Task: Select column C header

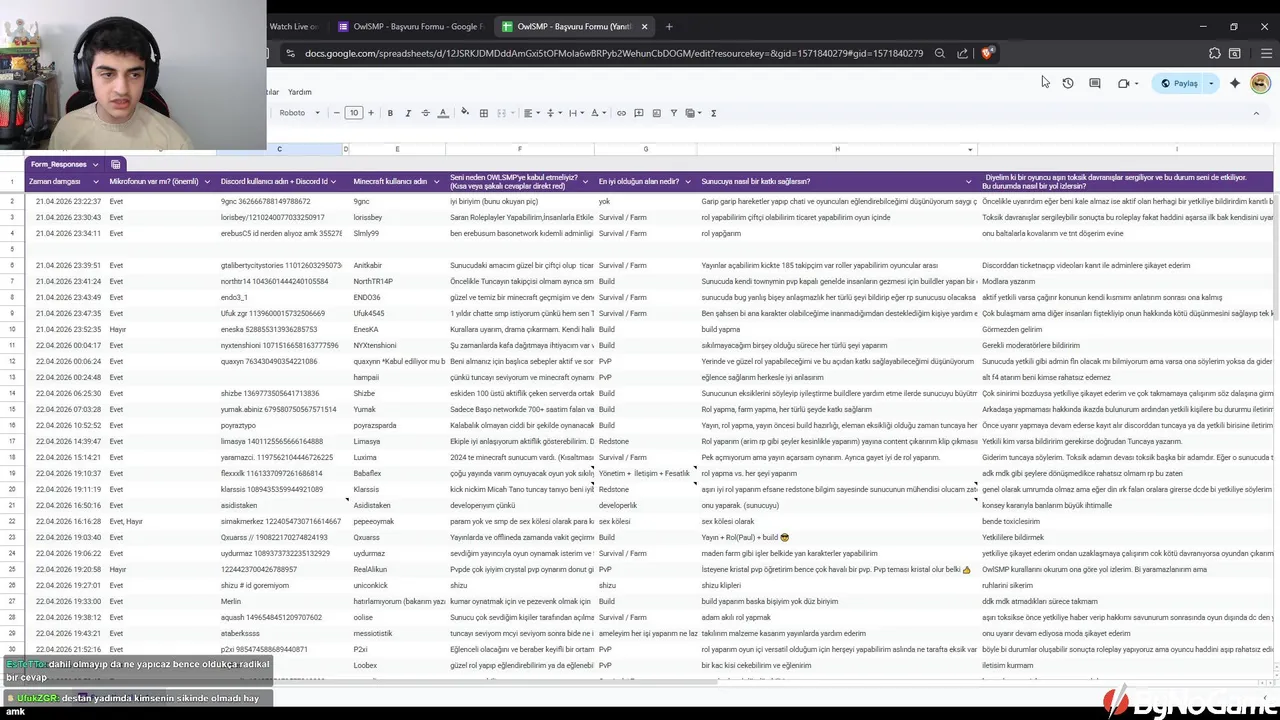Action: coord(279,149)
